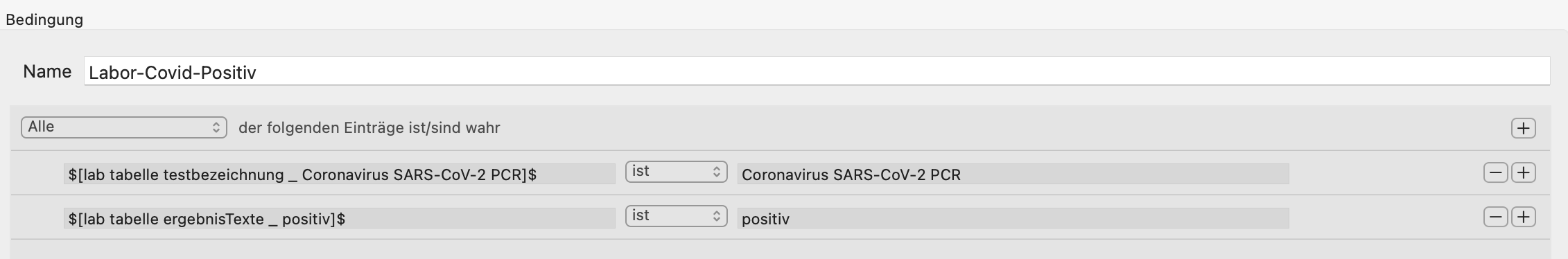The image size is (1568, 259).
Task: Click the value field containing 'positiv'
Action: [x=1013, y=218]
